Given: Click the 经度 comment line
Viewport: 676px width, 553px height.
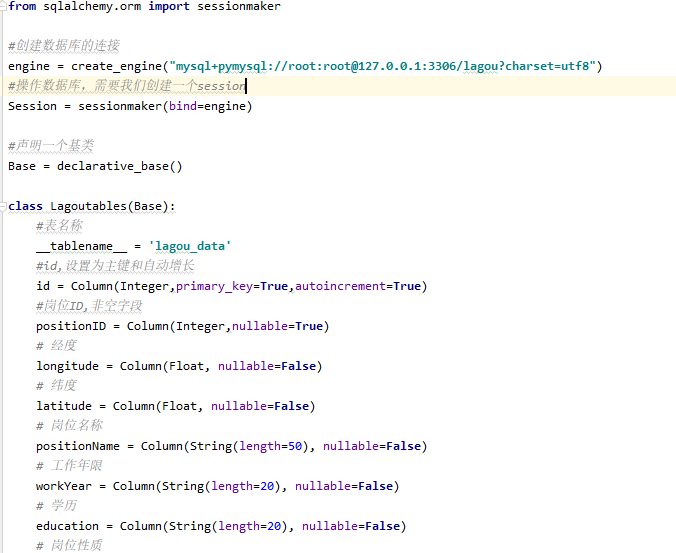Looking at the screenshot, I should pos(56,346).
